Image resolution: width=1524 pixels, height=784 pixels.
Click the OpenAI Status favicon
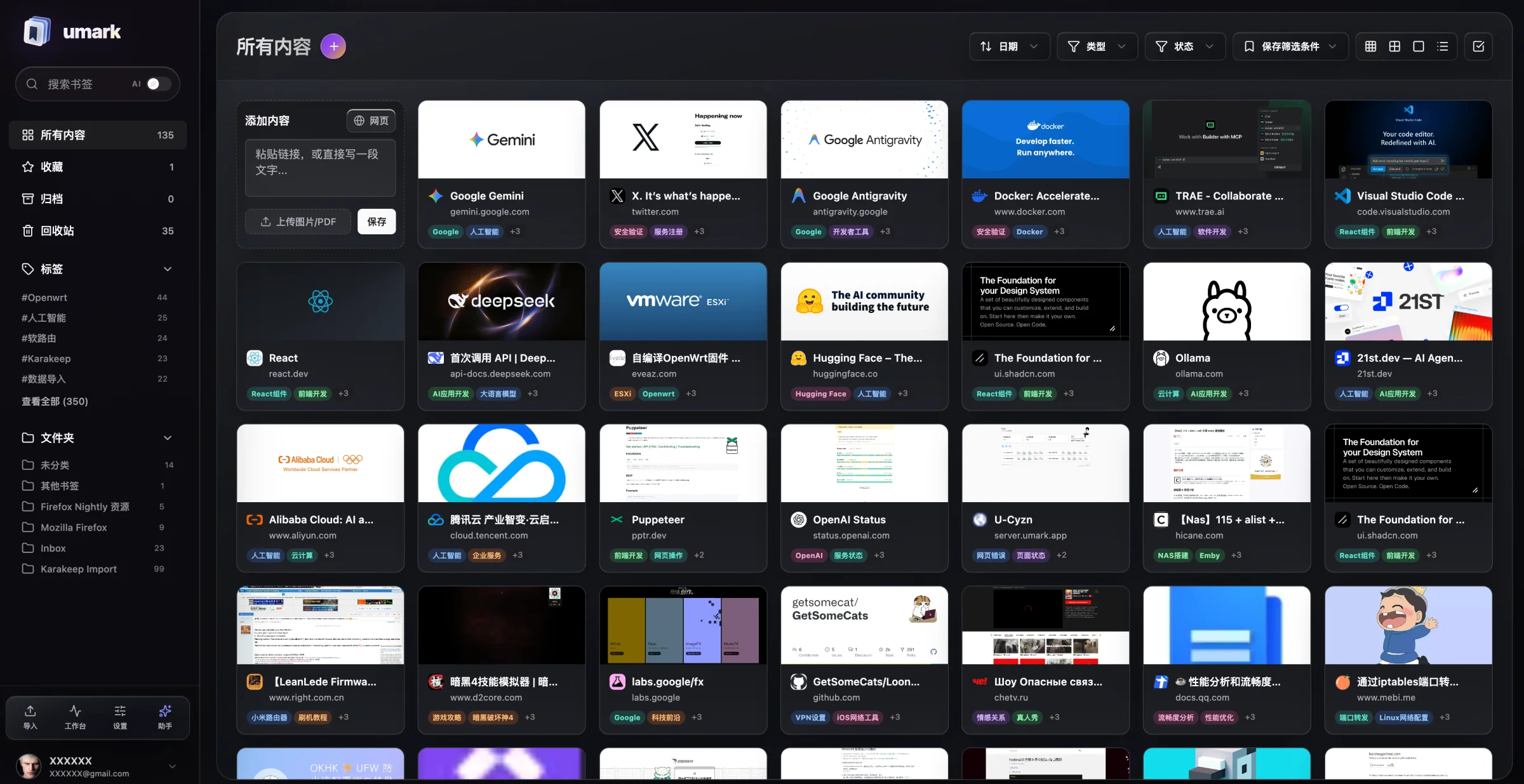tap(799, 520)
